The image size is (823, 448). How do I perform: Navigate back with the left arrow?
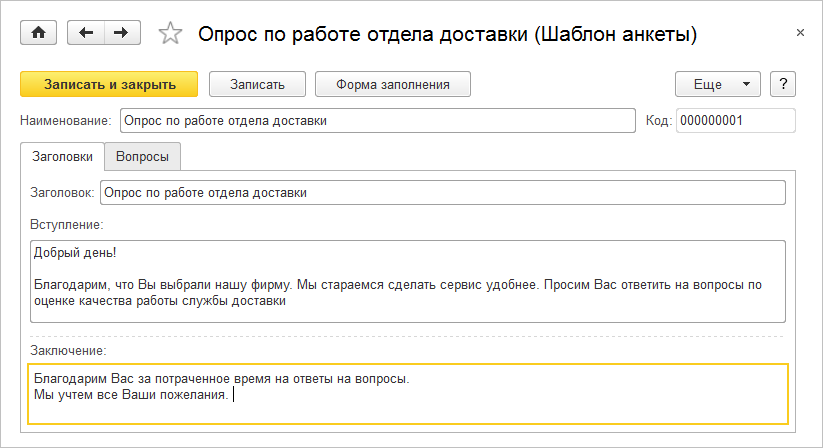tap(85, 33)
